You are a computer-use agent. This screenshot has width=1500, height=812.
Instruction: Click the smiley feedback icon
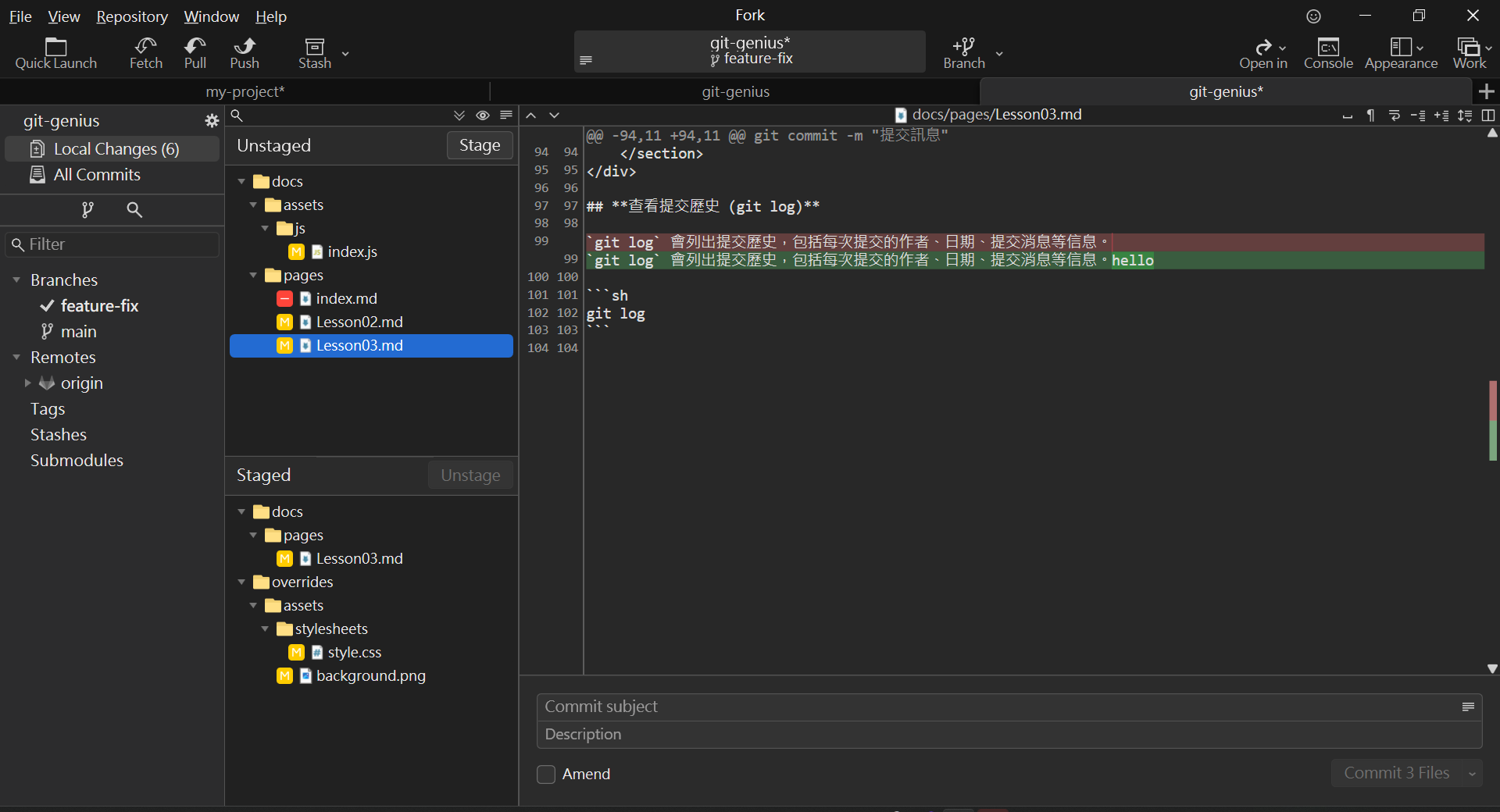pos(1314,16)
